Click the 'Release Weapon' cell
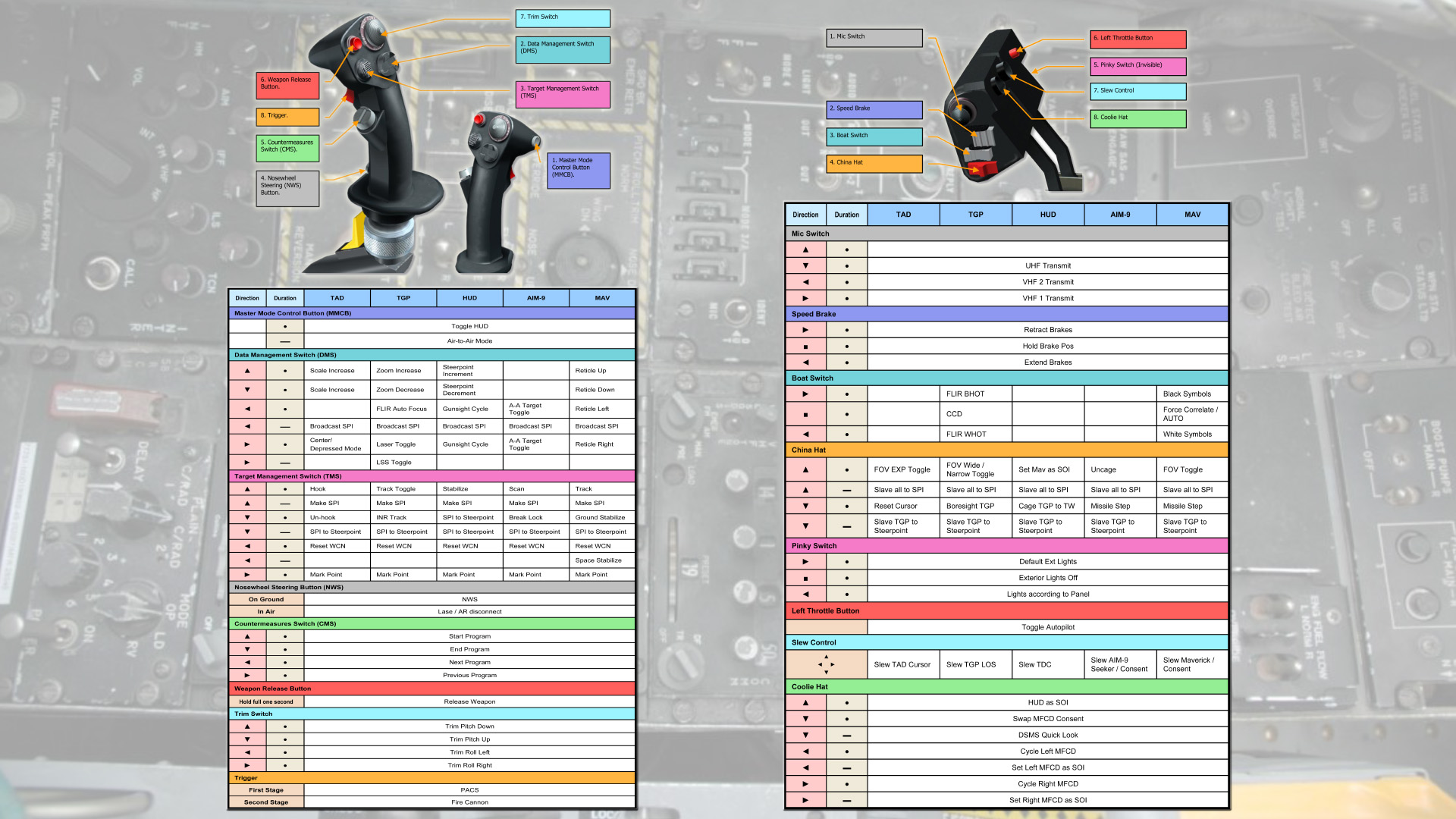Viewport: 1456px width, 819px height. tap(469, 701)
